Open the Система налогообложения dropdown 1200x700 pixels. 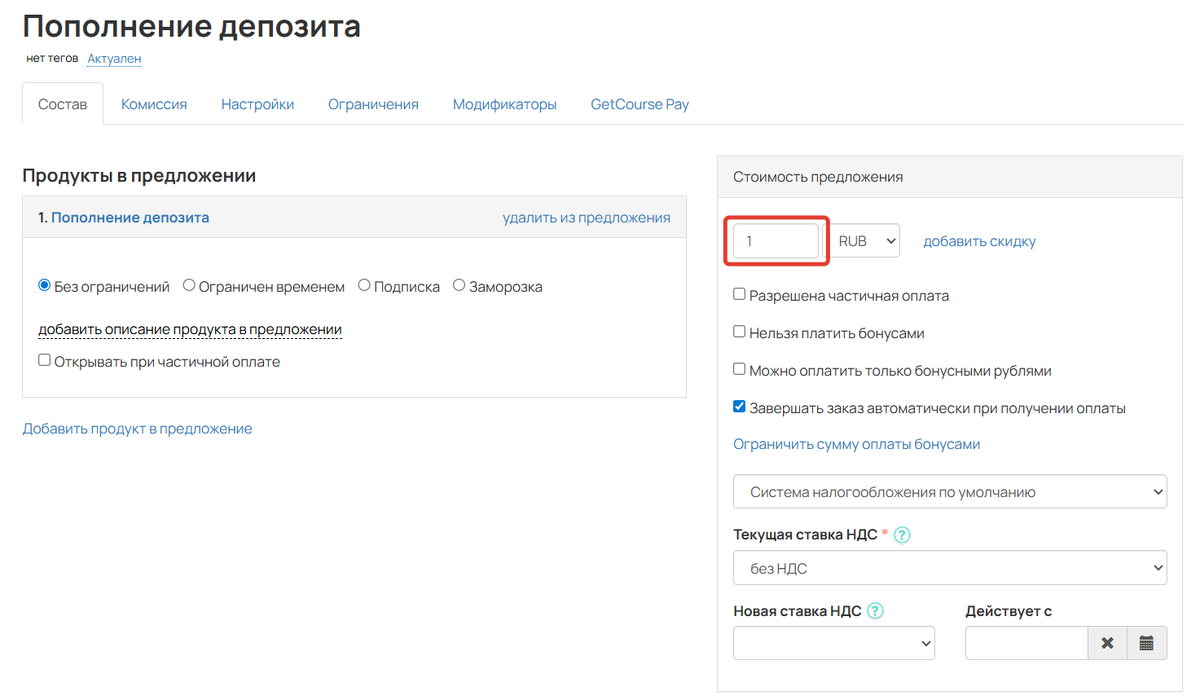(x=949, y=491)
